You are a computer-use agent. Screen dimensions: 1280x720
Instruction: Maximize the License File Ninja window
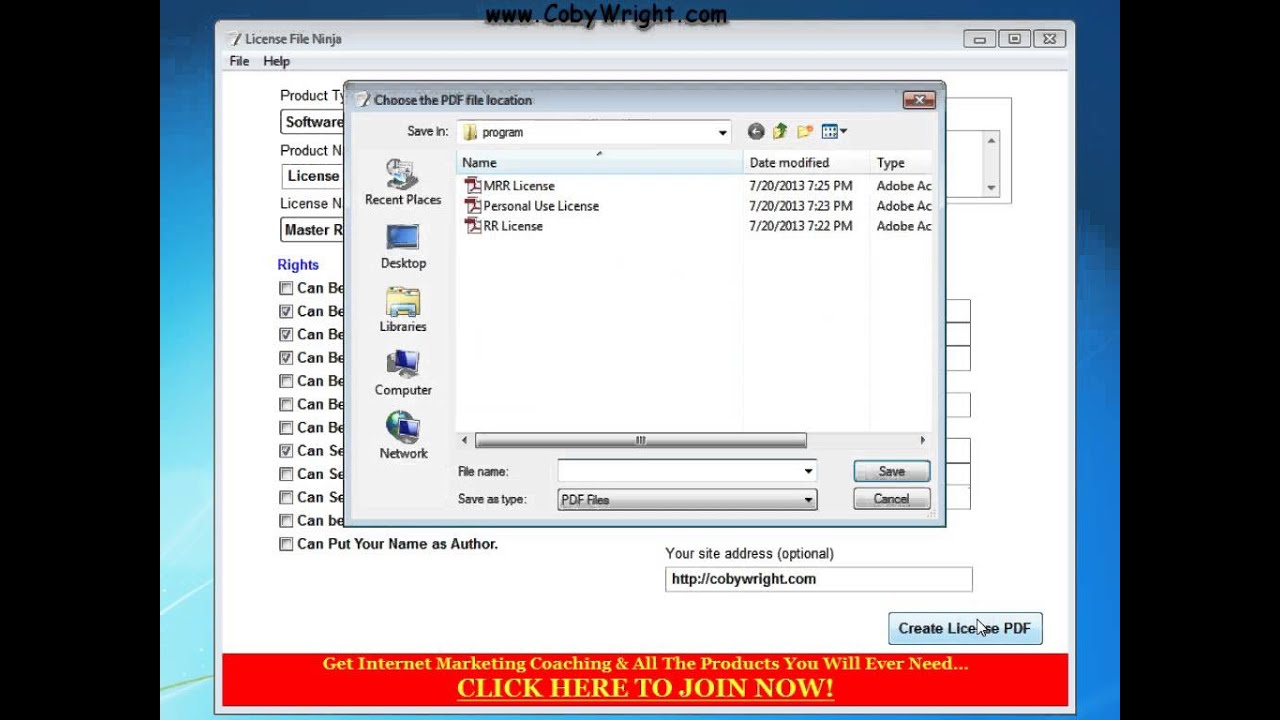pyautogui.click(x=1014, y=39)
